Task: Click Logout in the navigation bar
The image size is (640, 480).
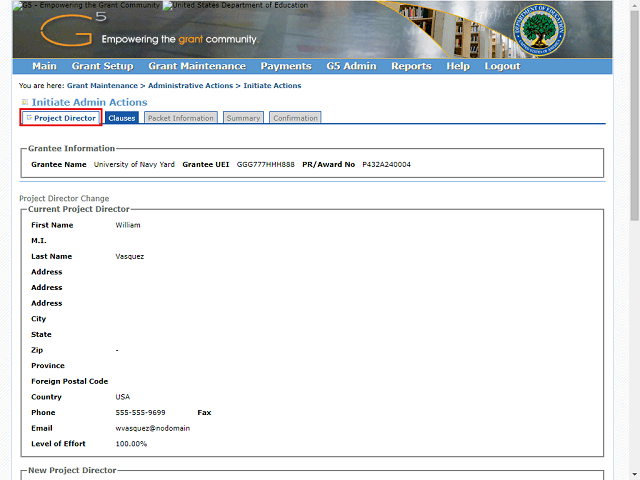Action: [502, 66]
